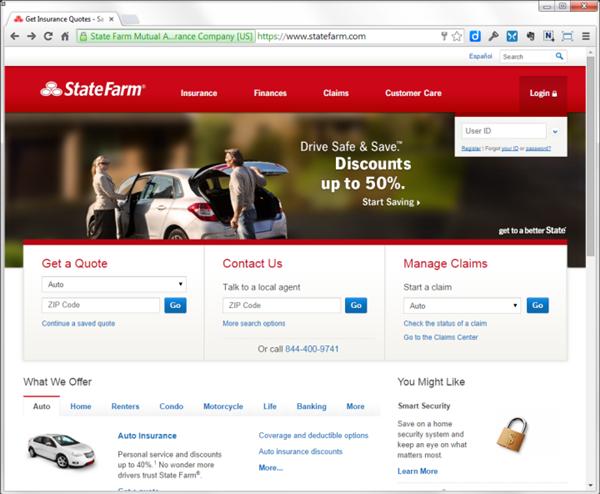Click 'Continue a saved quote' link

(78, 324)
